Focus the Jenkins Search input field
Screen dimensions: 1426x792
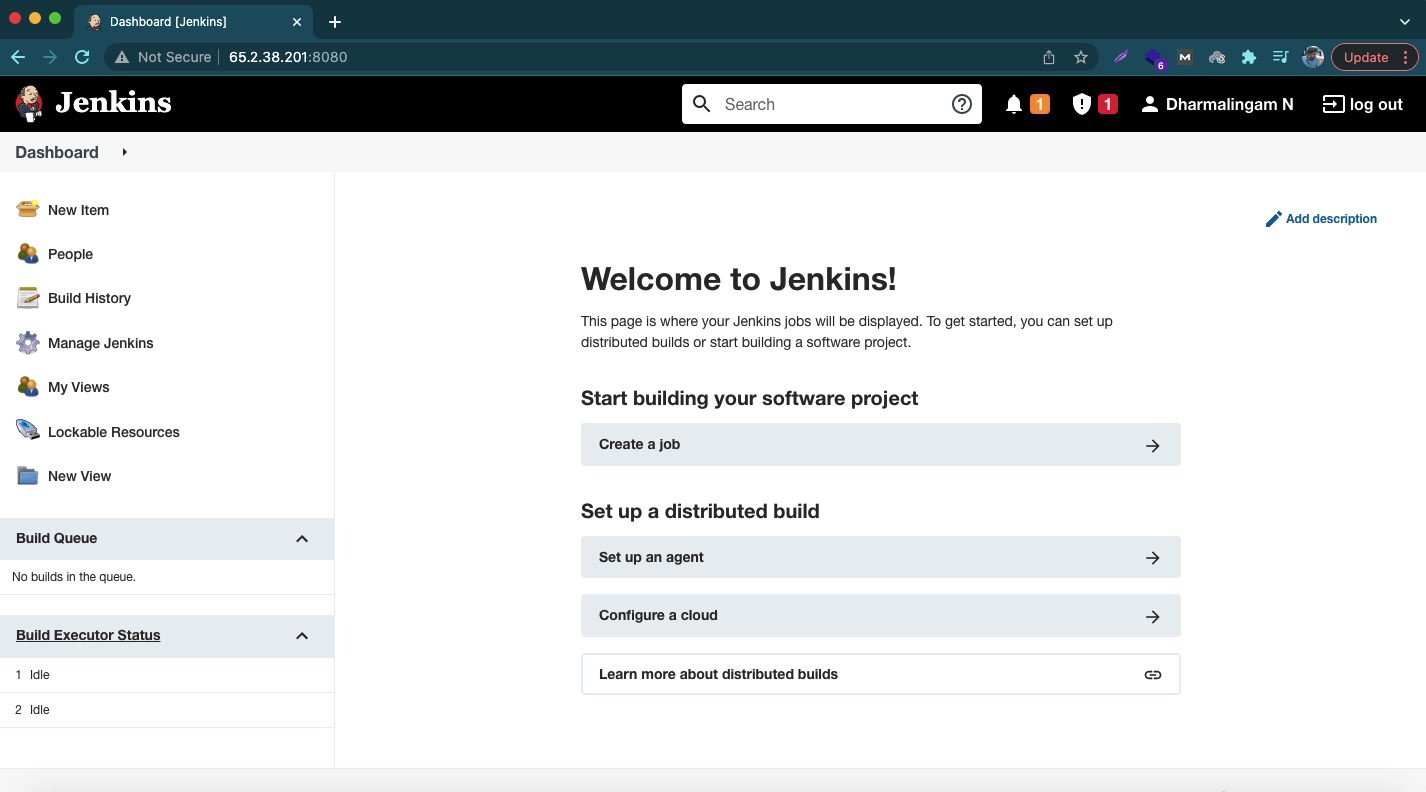(x=830, y=104)
